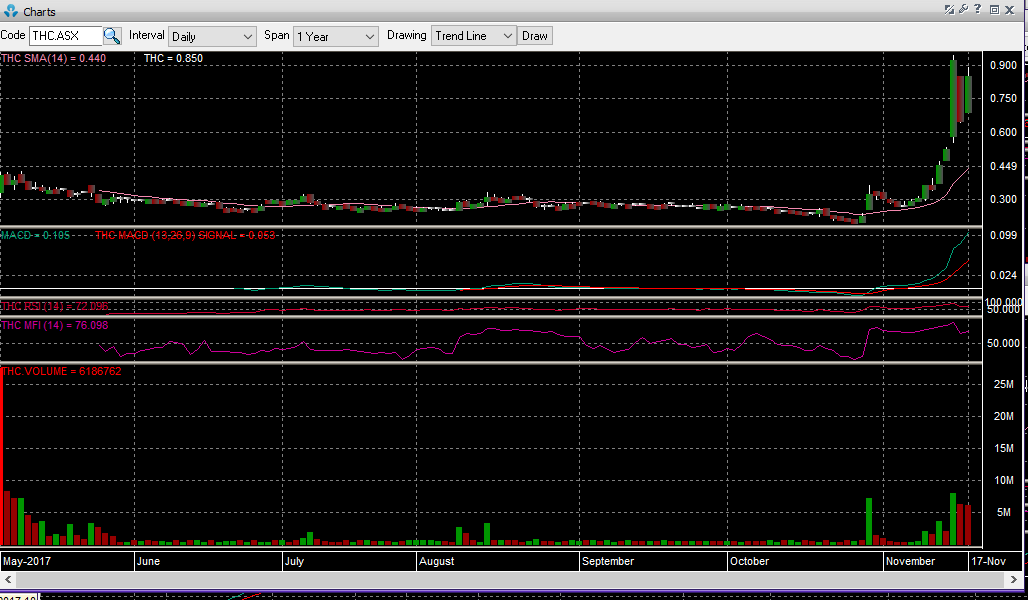
Task: Click the 17-Nov date axis label
Action: (989, 561)
